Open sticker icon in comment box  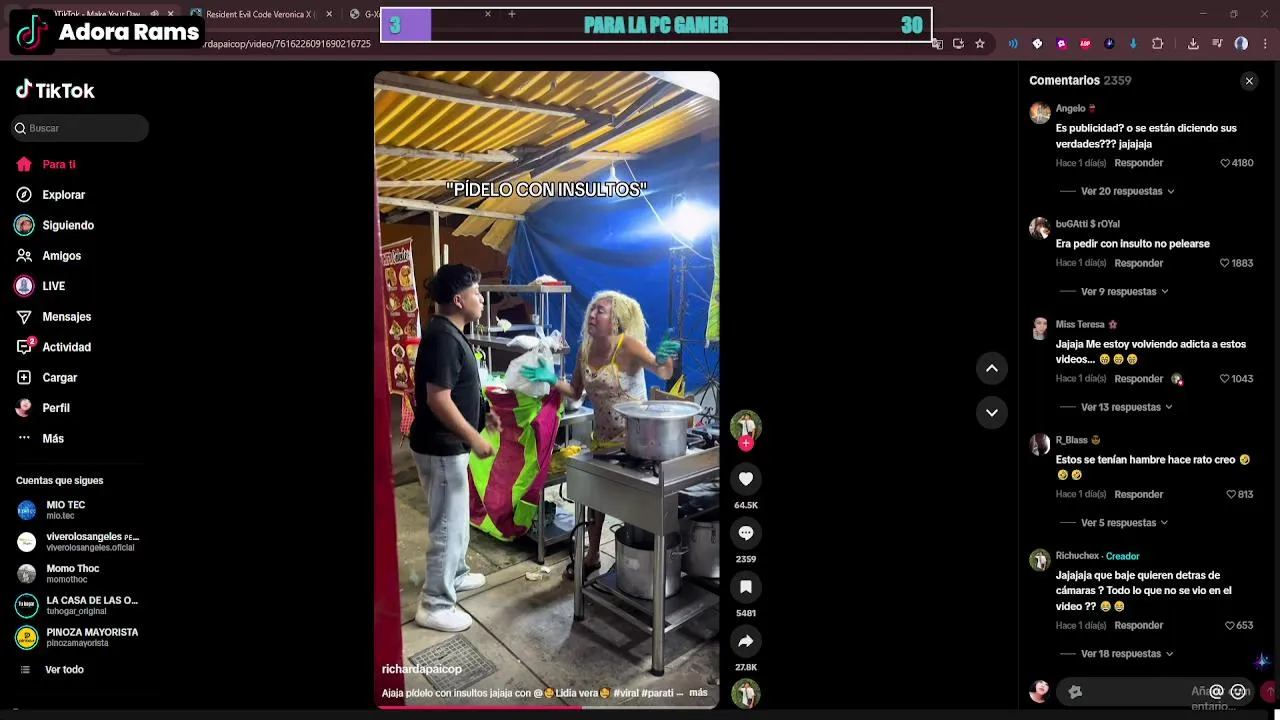click(x=1075, y=691)
